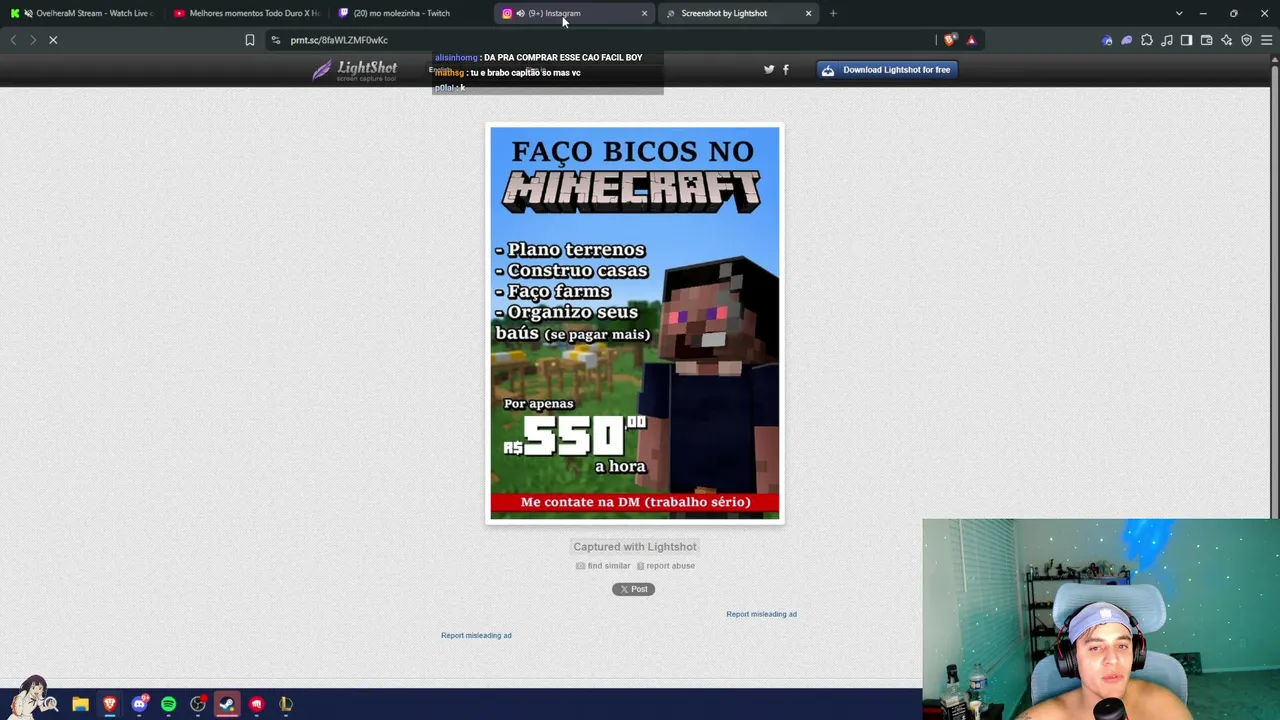
Task: Open the Minecraft ad screenshot image
Action: pos(635,323)
